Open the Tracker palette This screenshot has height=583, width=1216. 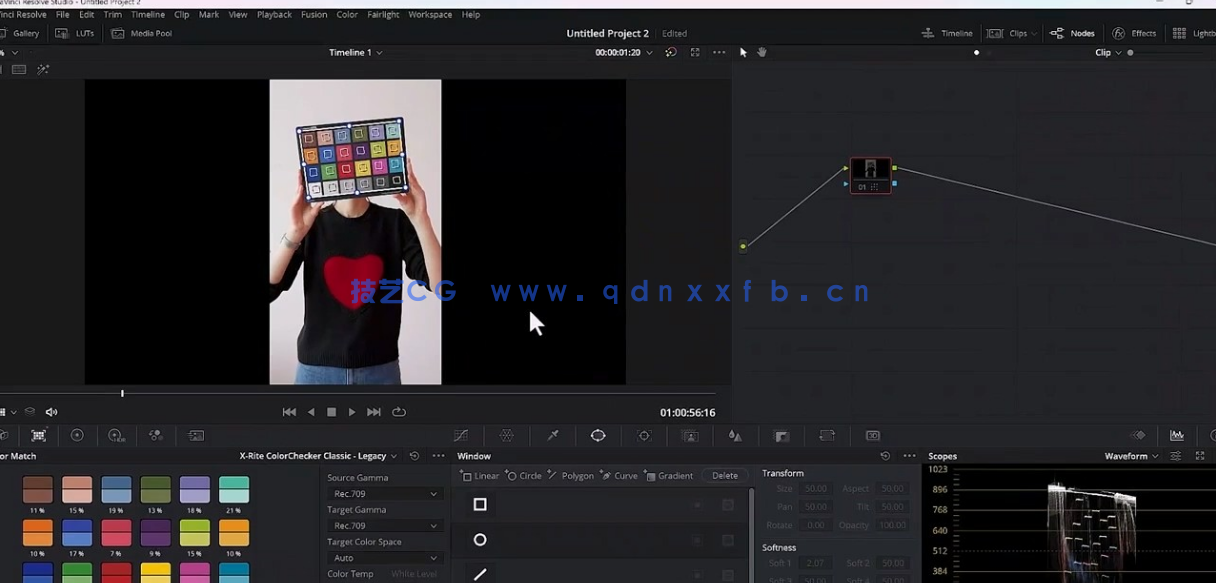pos(643,435)
